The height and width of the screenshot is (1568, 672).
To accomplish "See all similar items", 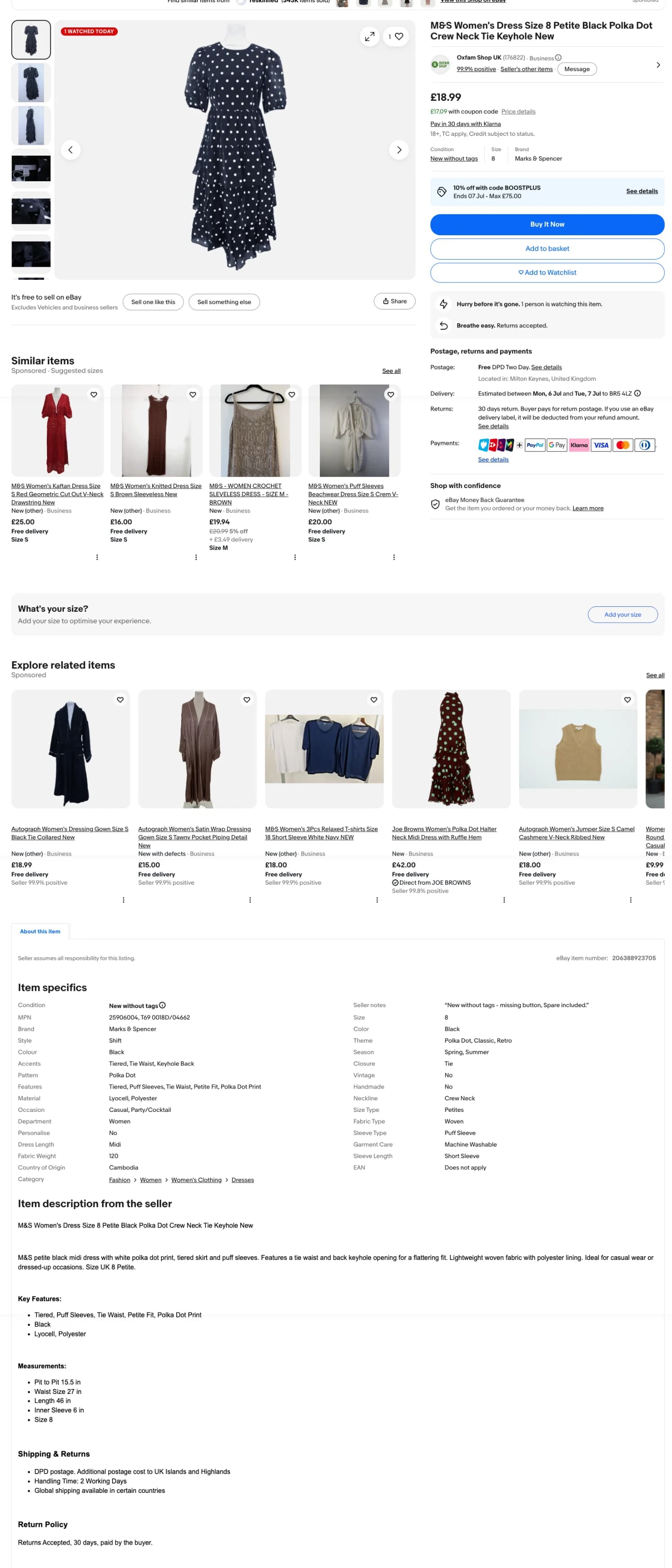I will [391, 371].
